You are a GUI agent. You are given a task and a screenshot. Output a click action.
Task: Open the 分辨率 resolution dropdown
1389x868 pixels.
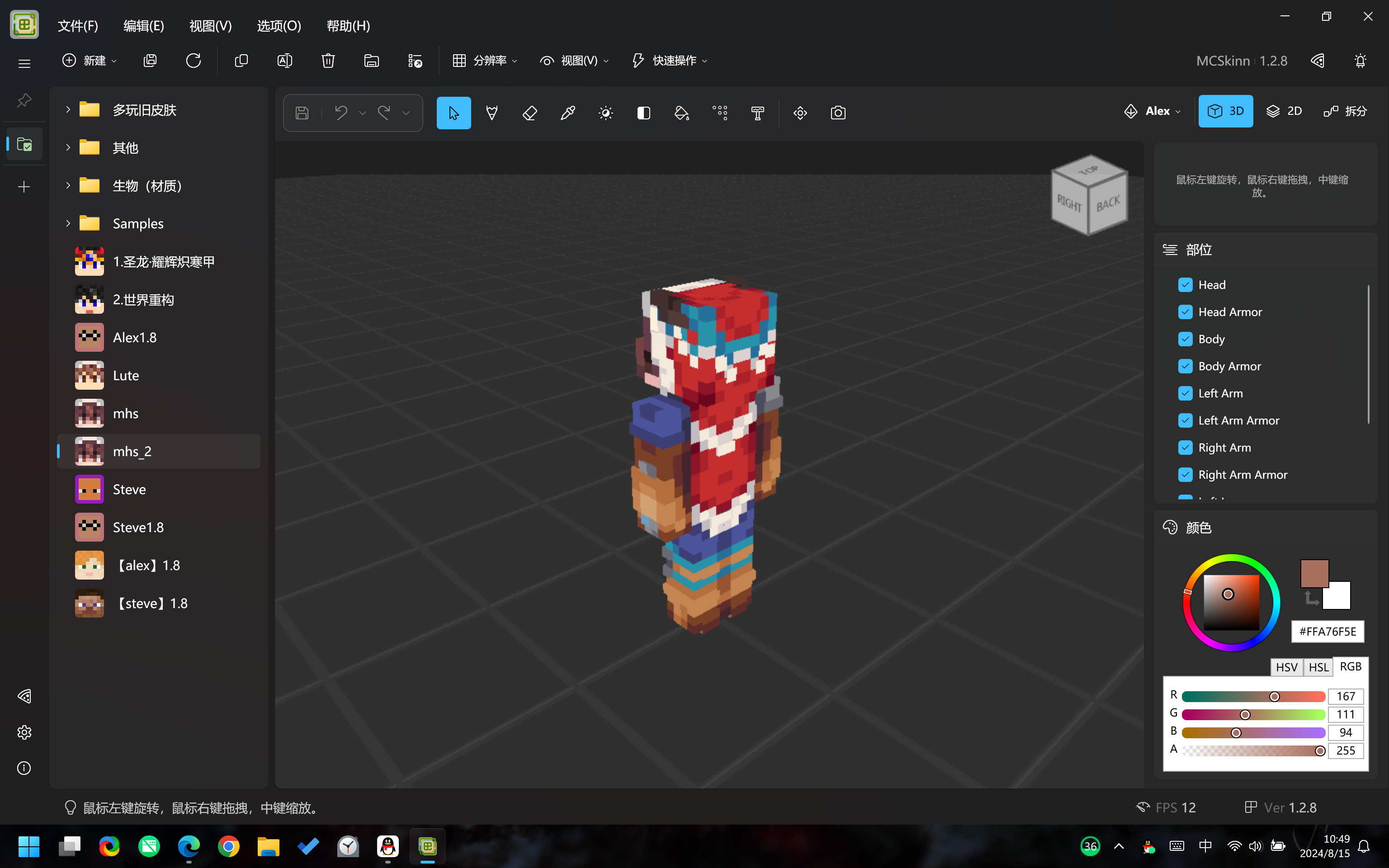pos(484,61)
